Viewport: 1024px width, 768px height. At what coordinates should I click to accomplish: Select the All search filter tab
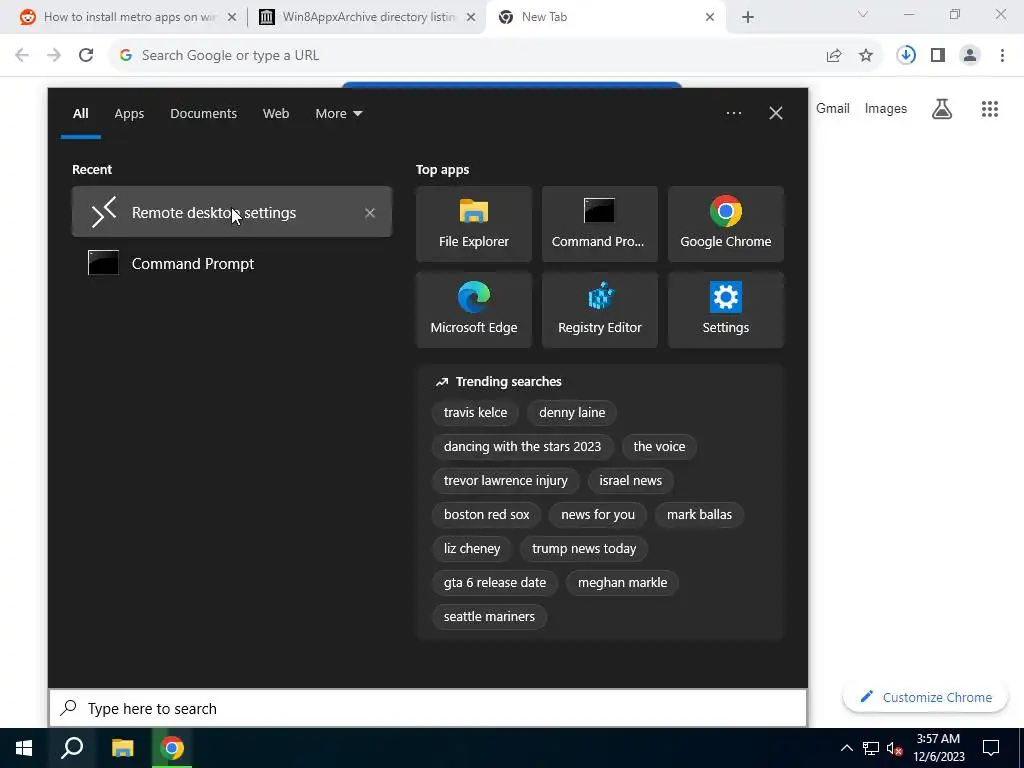pos(80,114)
